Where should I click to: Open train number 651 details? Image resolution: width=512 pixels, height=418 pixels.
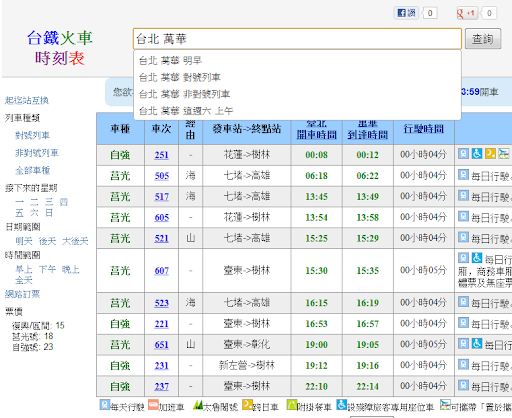coord(161,345)
